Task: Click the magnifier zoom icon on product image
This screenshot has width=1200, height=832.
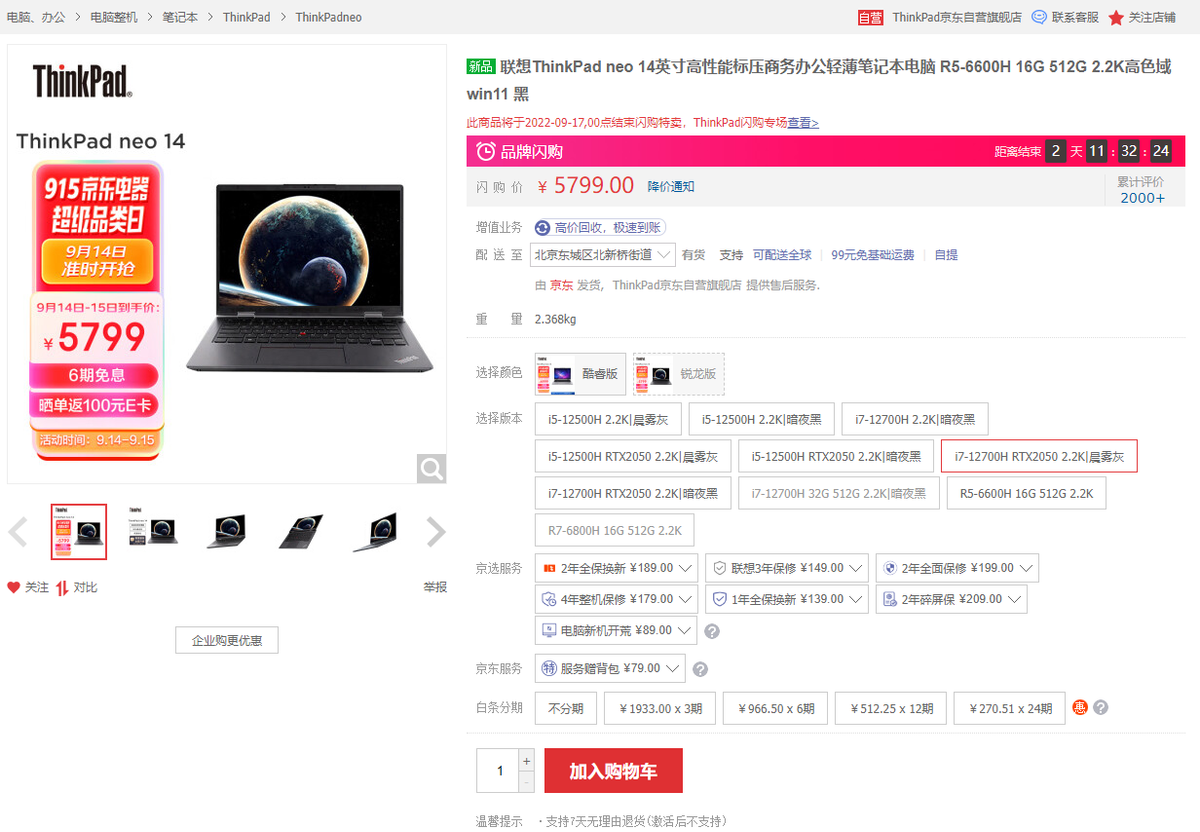Action: (x=431, y=468)
